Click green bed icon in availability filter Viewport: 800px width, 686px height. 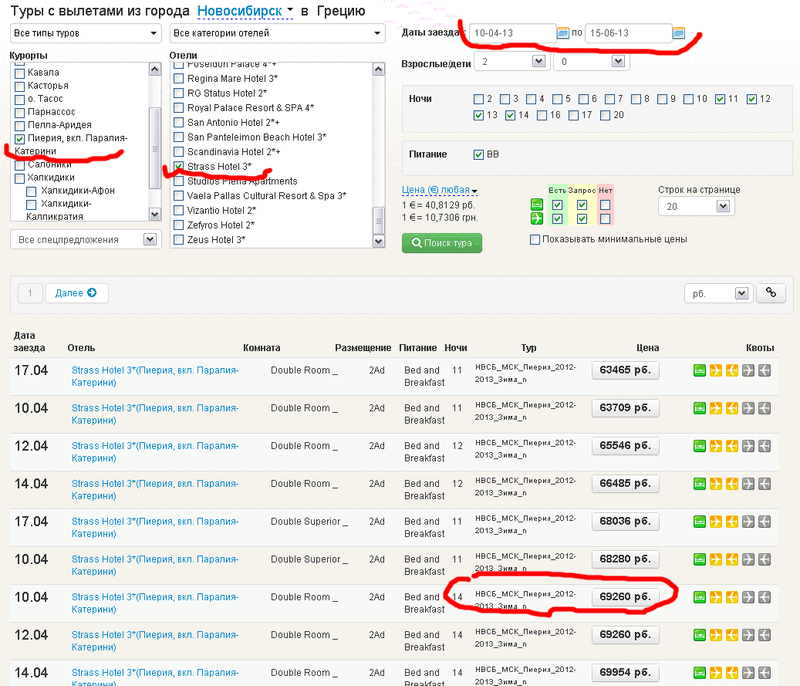click(536, 205)
